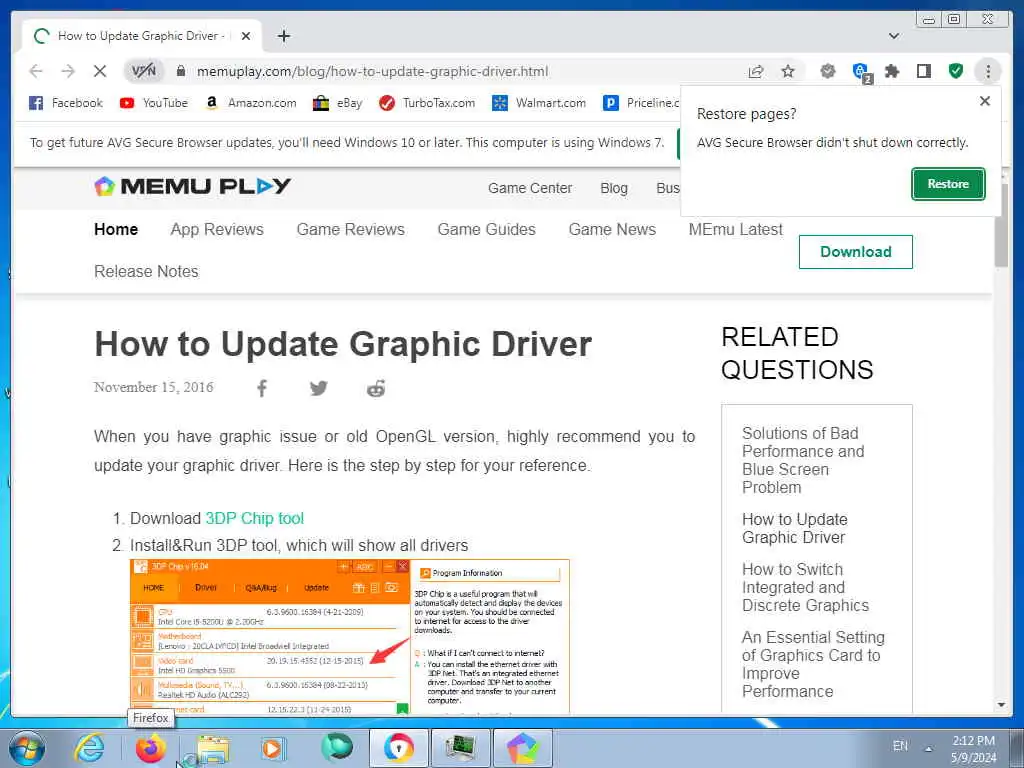
Task: Click the Restore button
Action: click(948, 184)
